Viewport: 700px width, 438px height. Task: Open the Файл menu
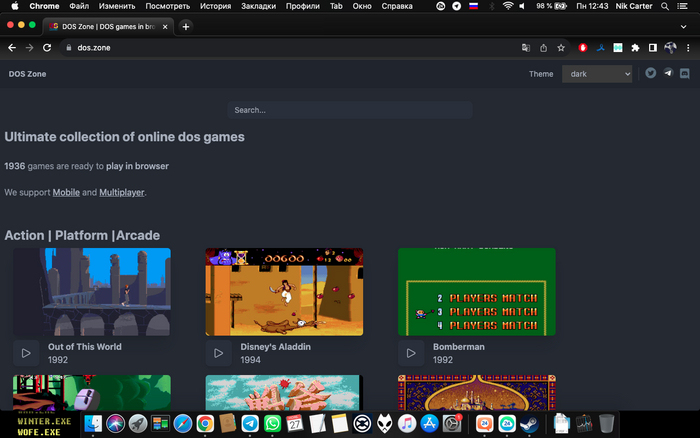pos(79,6)
